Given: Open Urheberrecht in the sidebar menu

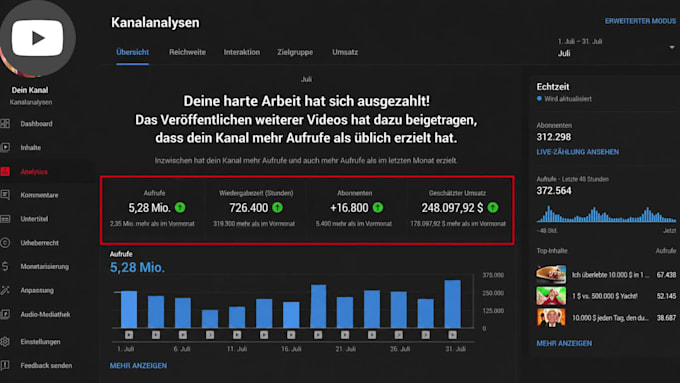Looking at the screenshot, I should [39, 243].
